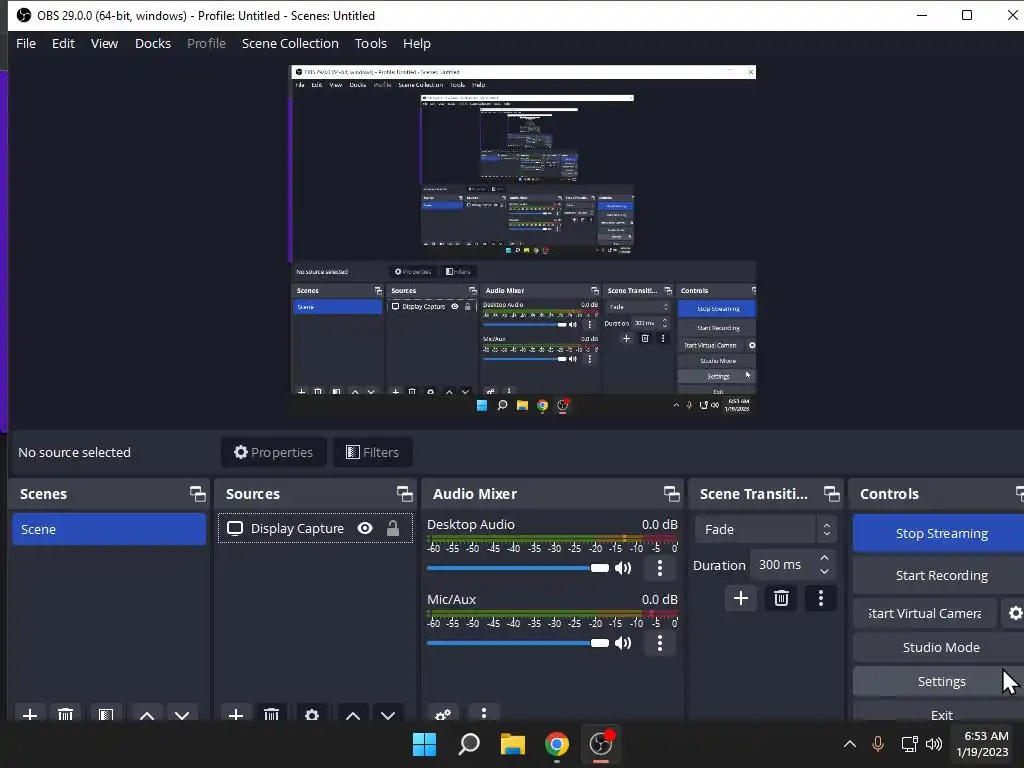The image size is (1024, 768).
Task: Move source up arrow in Sources panel
Action: pyautogui.click(x=353, y=714)
